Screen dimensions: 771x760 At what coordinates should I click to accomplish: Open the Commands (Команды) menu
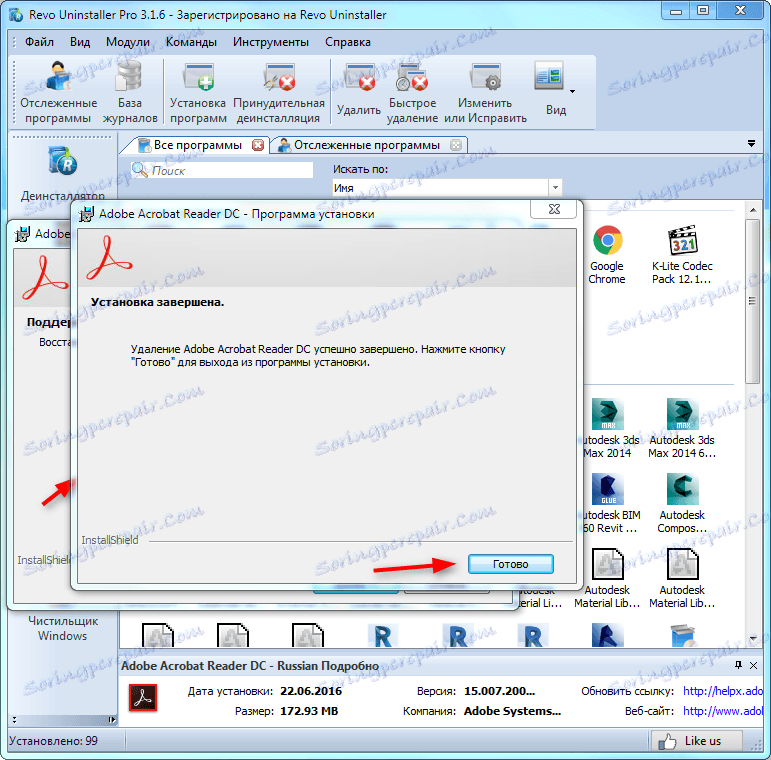(191, 42)
